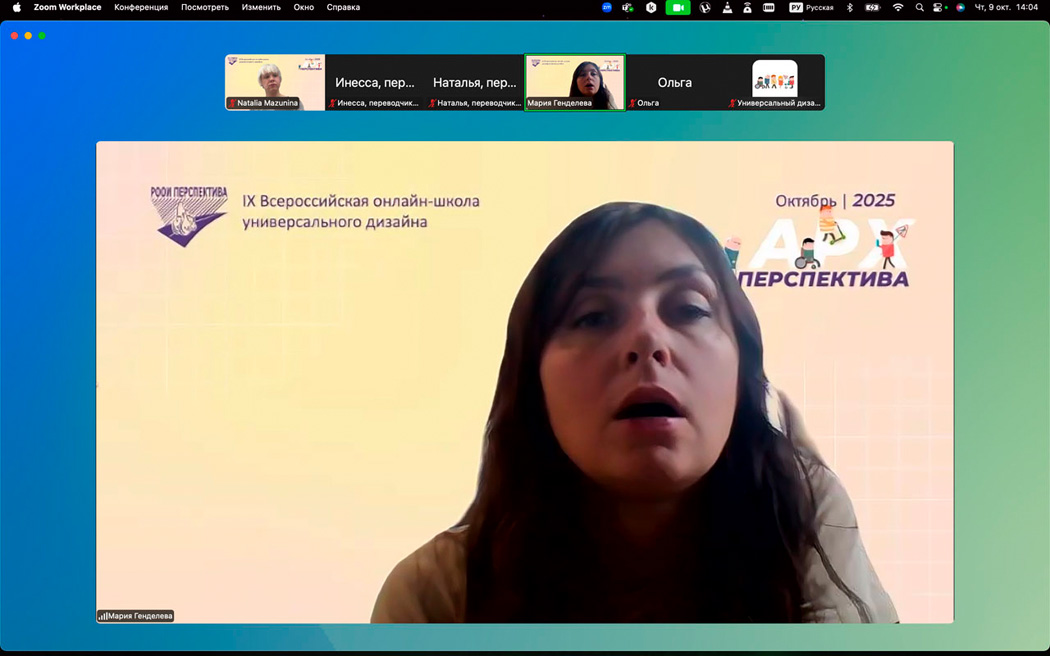Switch the Русская keyboard input source
Screen dimensions: 1050x656
coord(811,7)
